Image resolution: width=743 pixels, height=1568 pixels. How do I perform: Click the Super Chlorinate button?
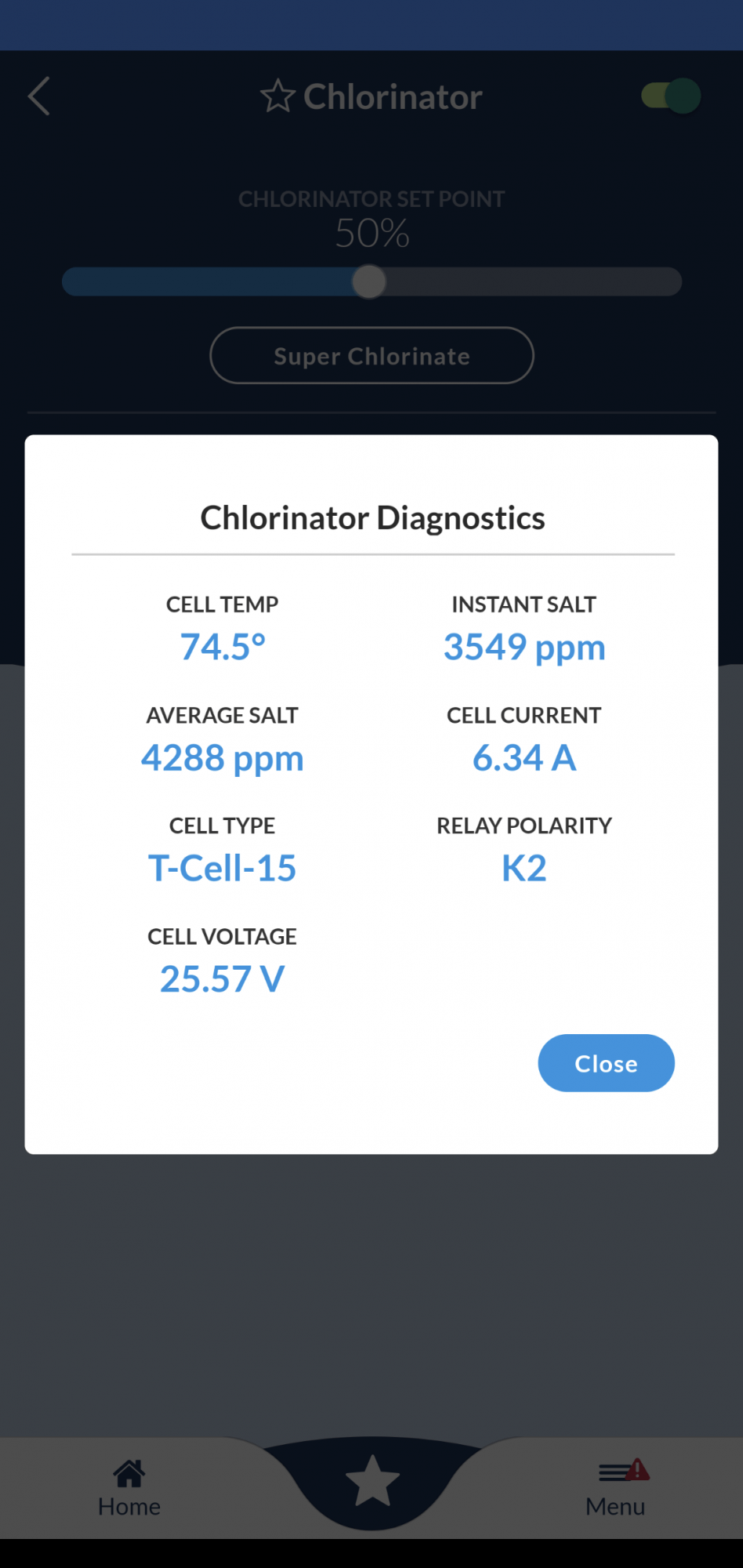coord(371,355)
